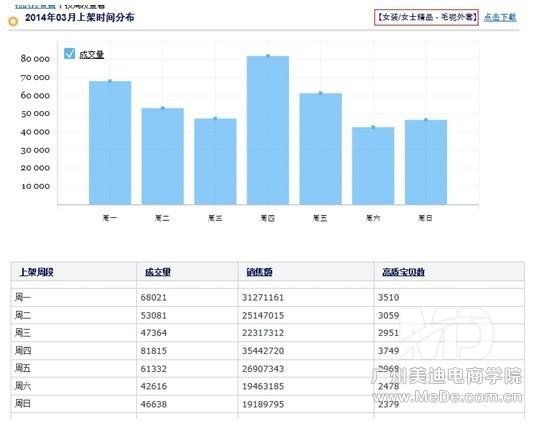Click the 点击下载 download link
The image size is (533, 426).
tap(500, 17)
